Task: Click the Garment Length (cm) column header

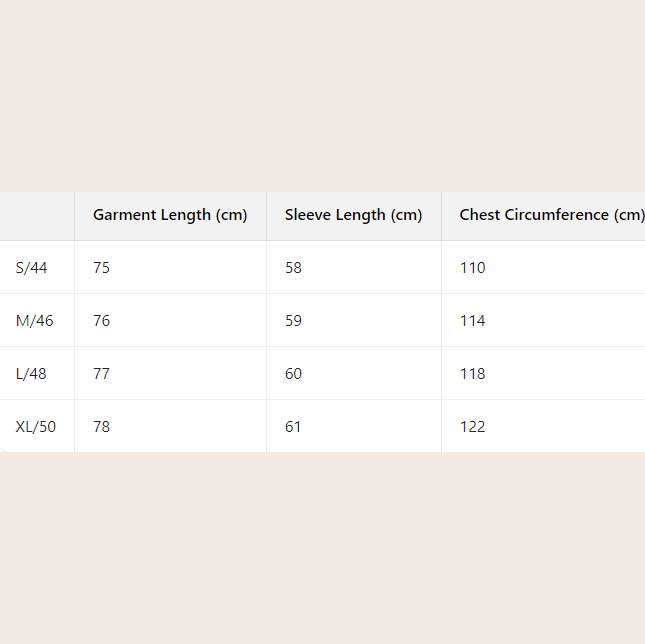Action: click(170, 215)
